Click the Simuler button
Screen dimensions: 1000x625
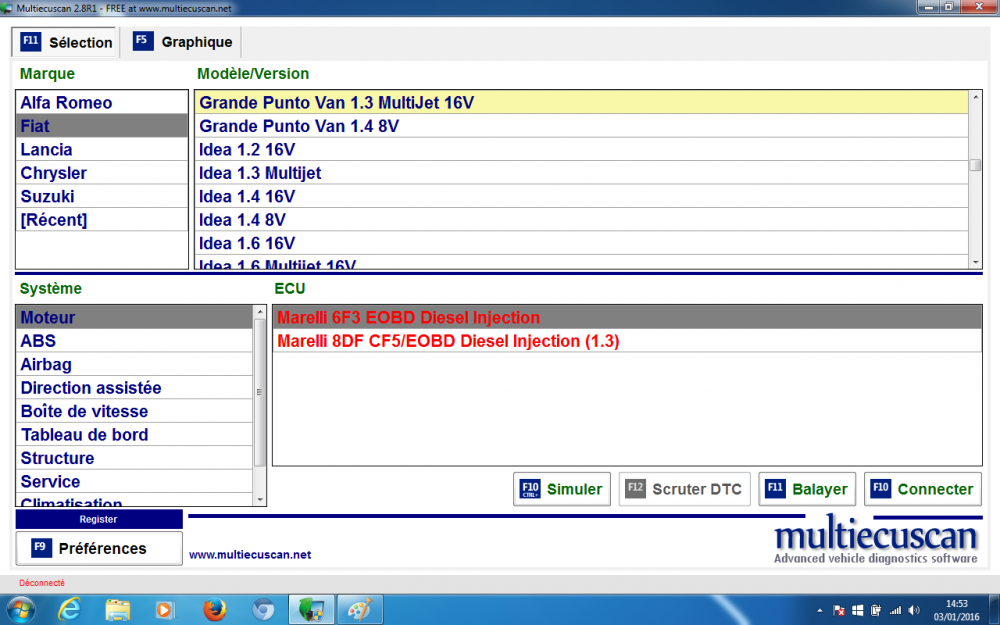[x=562, y=489]
